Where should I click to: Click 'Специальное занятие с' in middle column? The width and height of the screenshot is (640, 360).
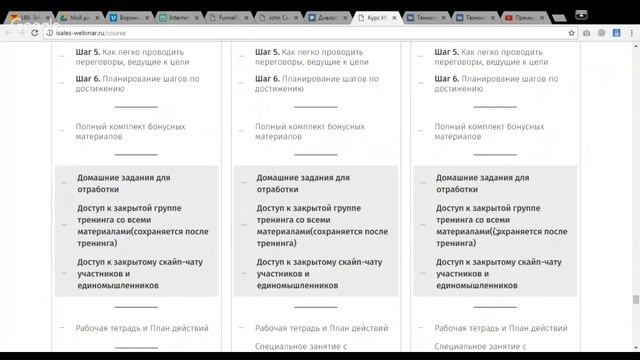point(301,347)
